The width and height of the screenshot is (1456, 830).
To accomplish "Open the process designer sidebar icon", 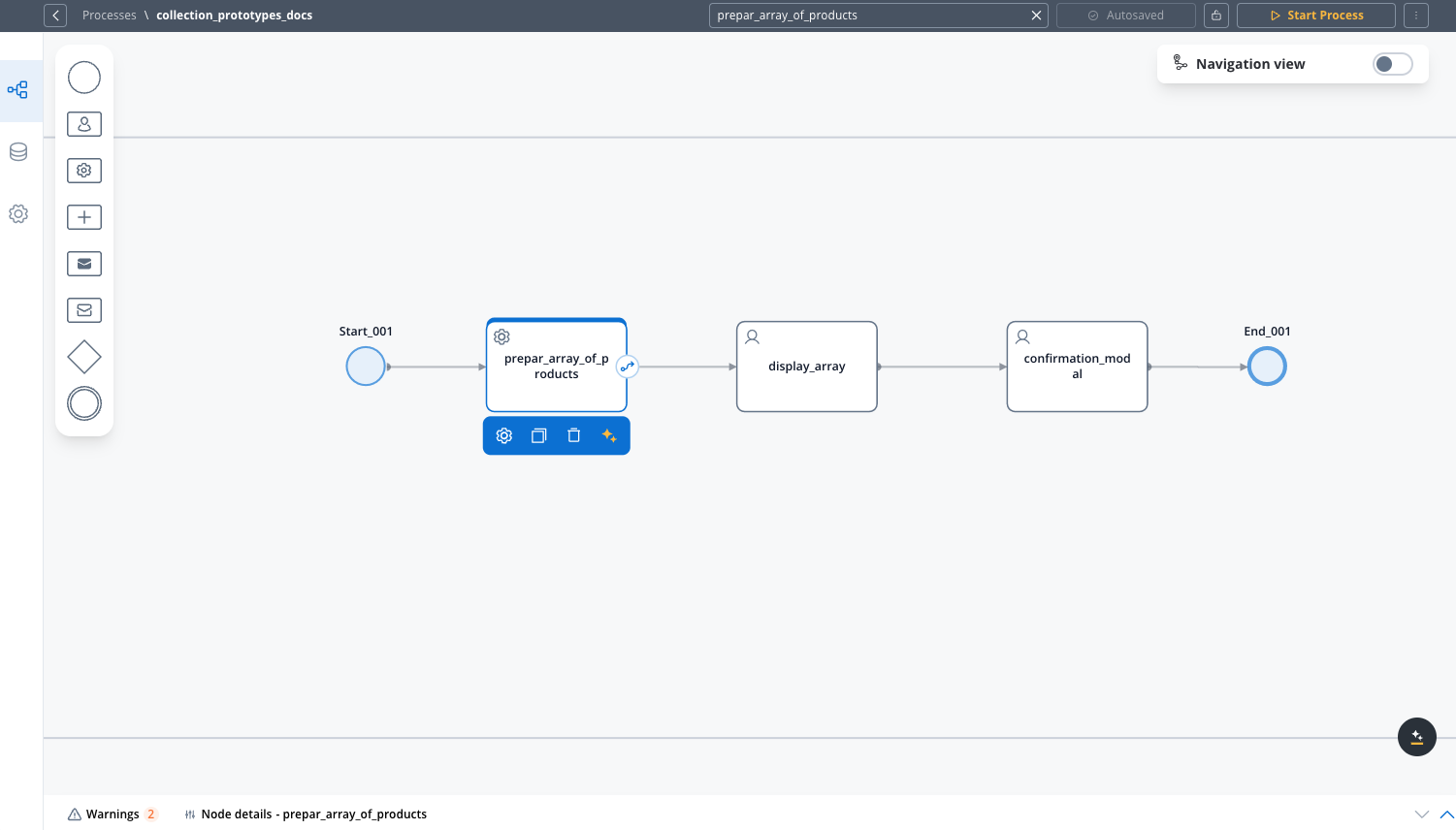I will [x=18, y=90].
